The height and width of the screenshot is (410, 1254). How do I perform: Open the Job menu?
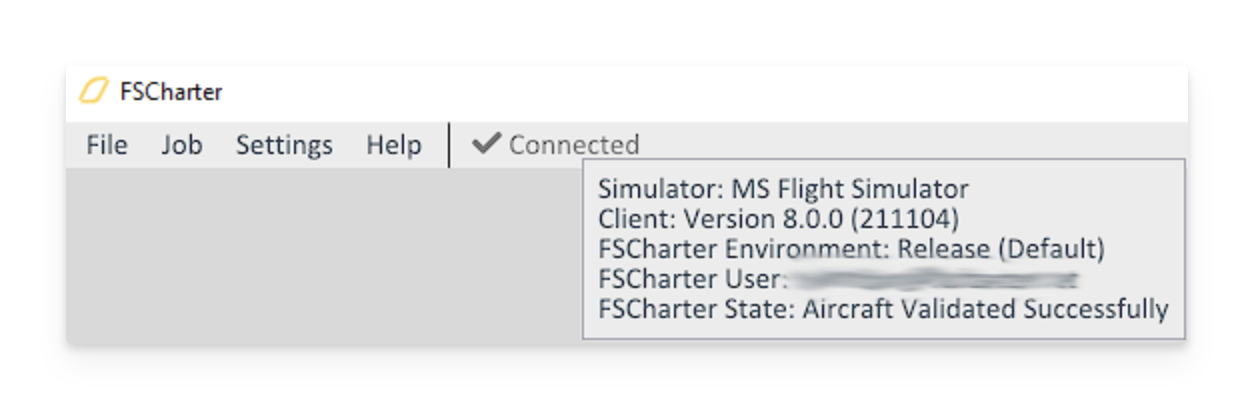[x=182, y=145]
